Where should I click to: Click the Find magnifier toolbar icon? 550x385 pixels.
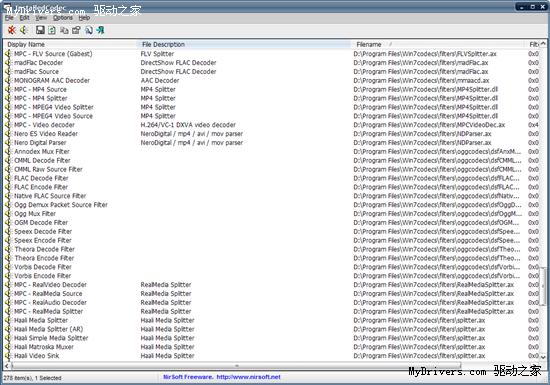[x=88, y=30]
